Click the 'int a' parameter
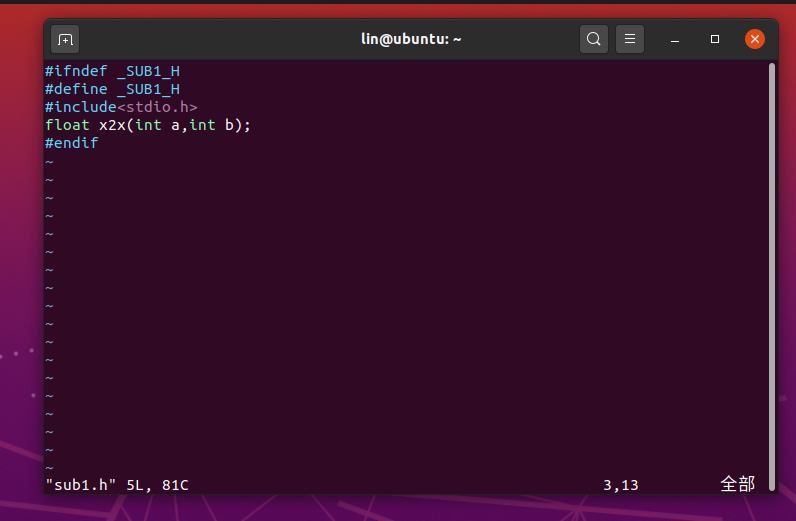 [x=157, y=125]
